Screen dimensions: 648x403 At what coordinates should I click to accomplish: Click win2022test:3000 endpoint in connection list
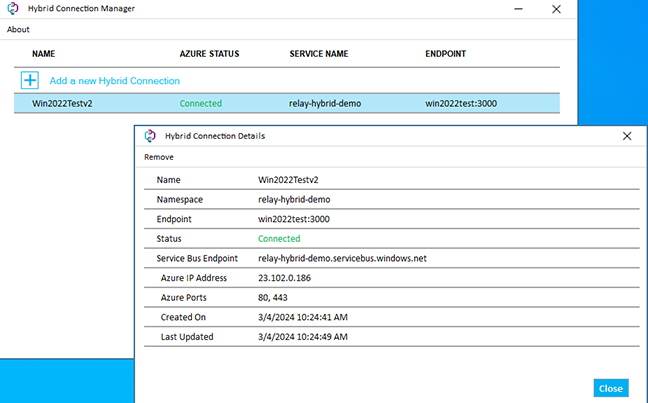pos(461,103)
